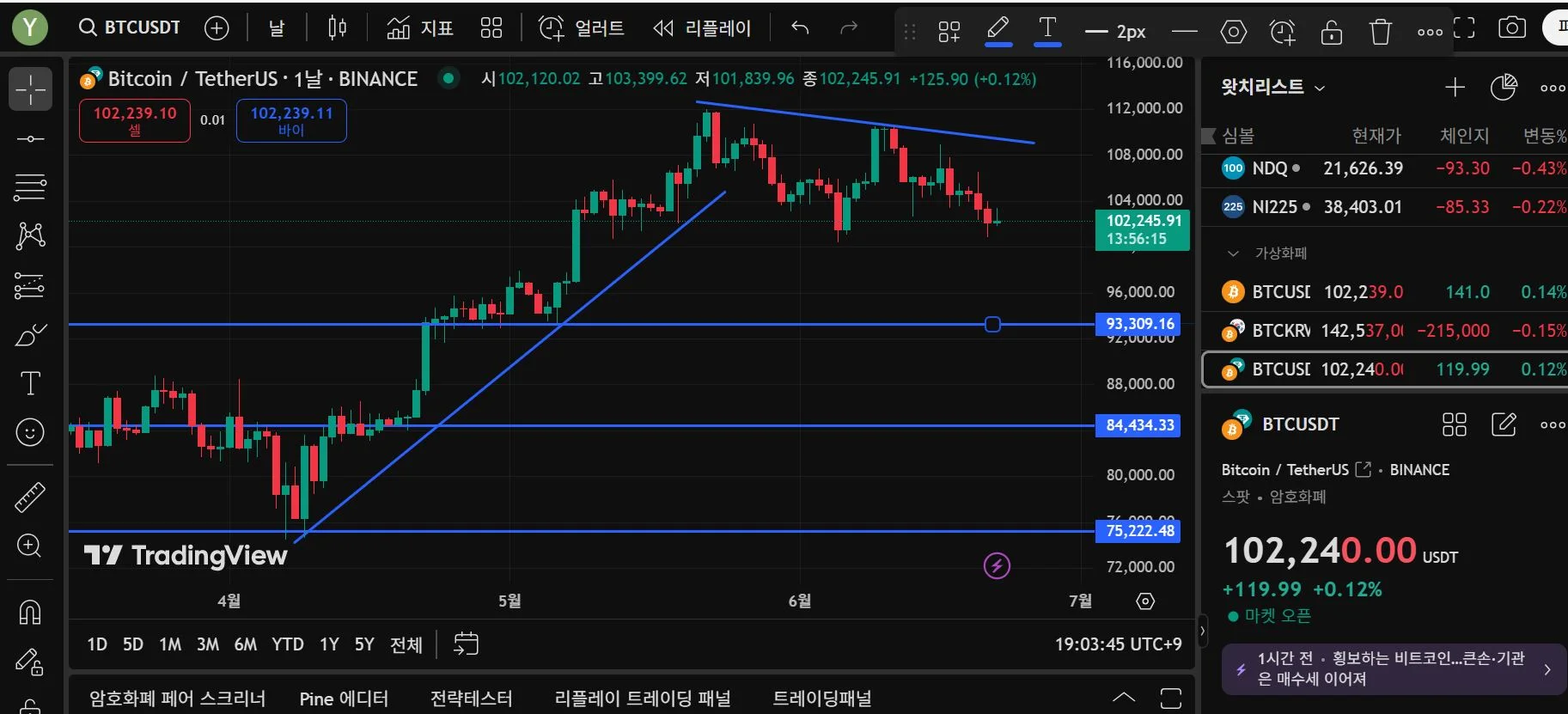1568x714 pixels.
Task: Add a compare symbol with plus icon
Action: 217,28
